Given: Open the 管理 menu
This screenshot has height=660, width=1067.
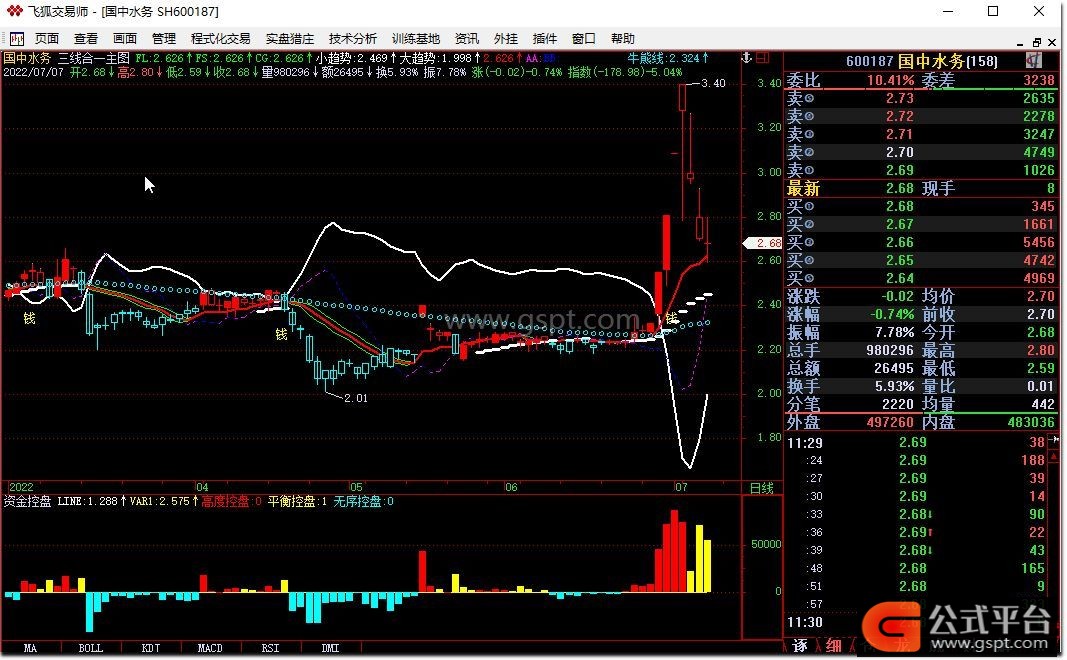Looking at the screenshot, I should [x=163, y=39].
